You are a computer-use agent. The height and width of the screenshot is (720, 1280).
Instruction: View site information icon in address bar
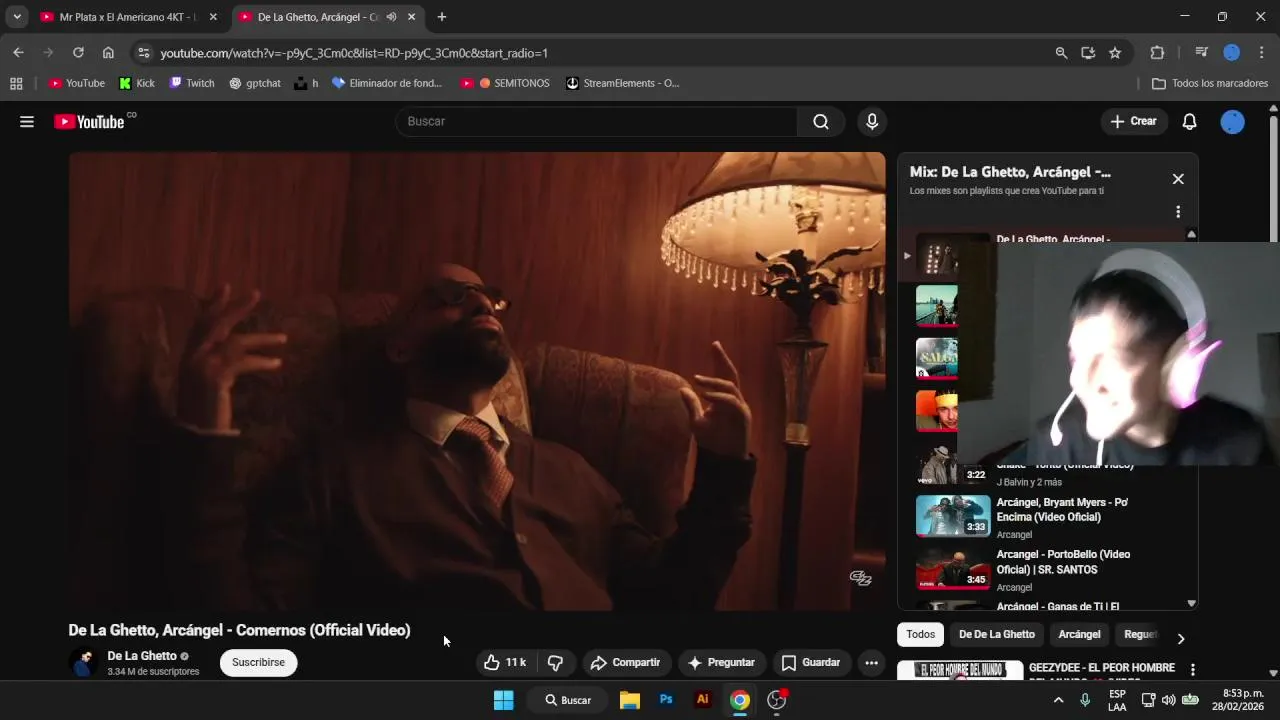click(x=143, y=53)
